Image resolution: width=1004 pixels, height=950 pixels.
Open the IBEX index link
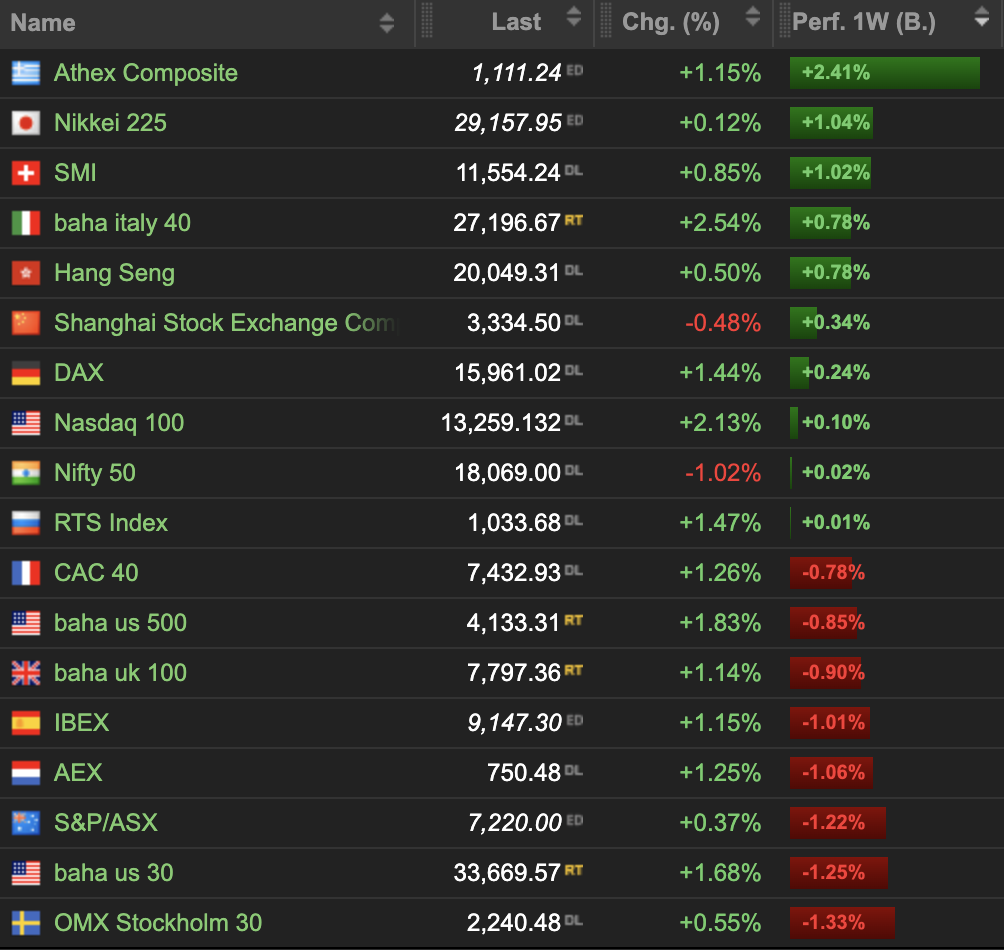(x=81, y=723)
